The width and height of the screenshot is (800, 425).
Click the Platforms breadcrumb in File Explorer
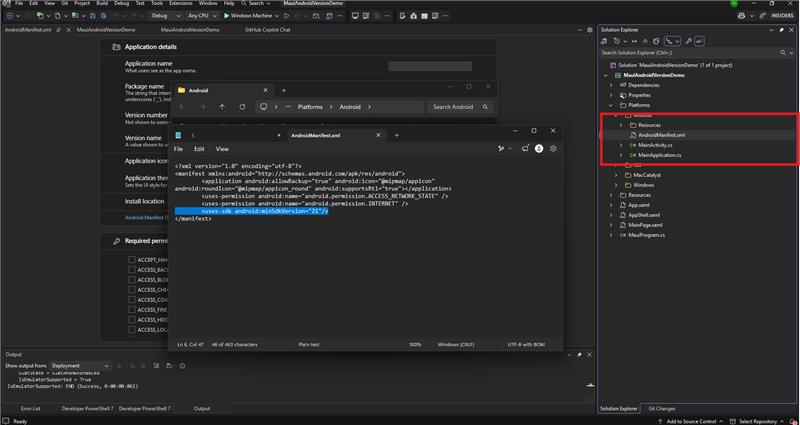pyautogui.click(x=310, y=107)
